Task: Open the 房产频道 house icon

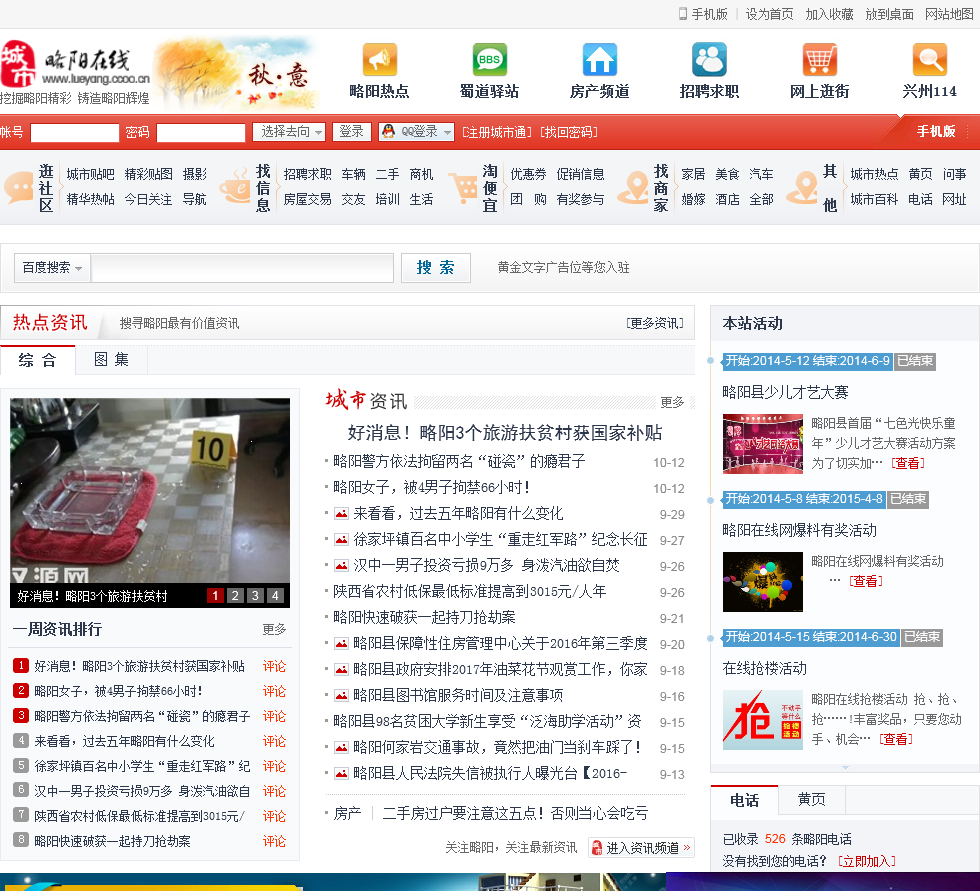Action: 599,60
